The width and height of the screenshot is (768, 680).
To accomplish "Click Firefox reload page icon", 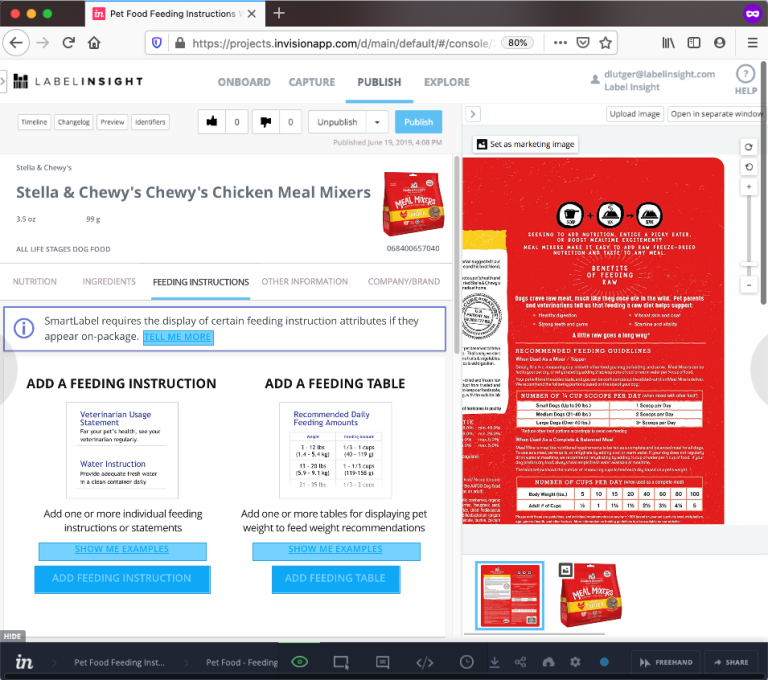I will (68, 43).
